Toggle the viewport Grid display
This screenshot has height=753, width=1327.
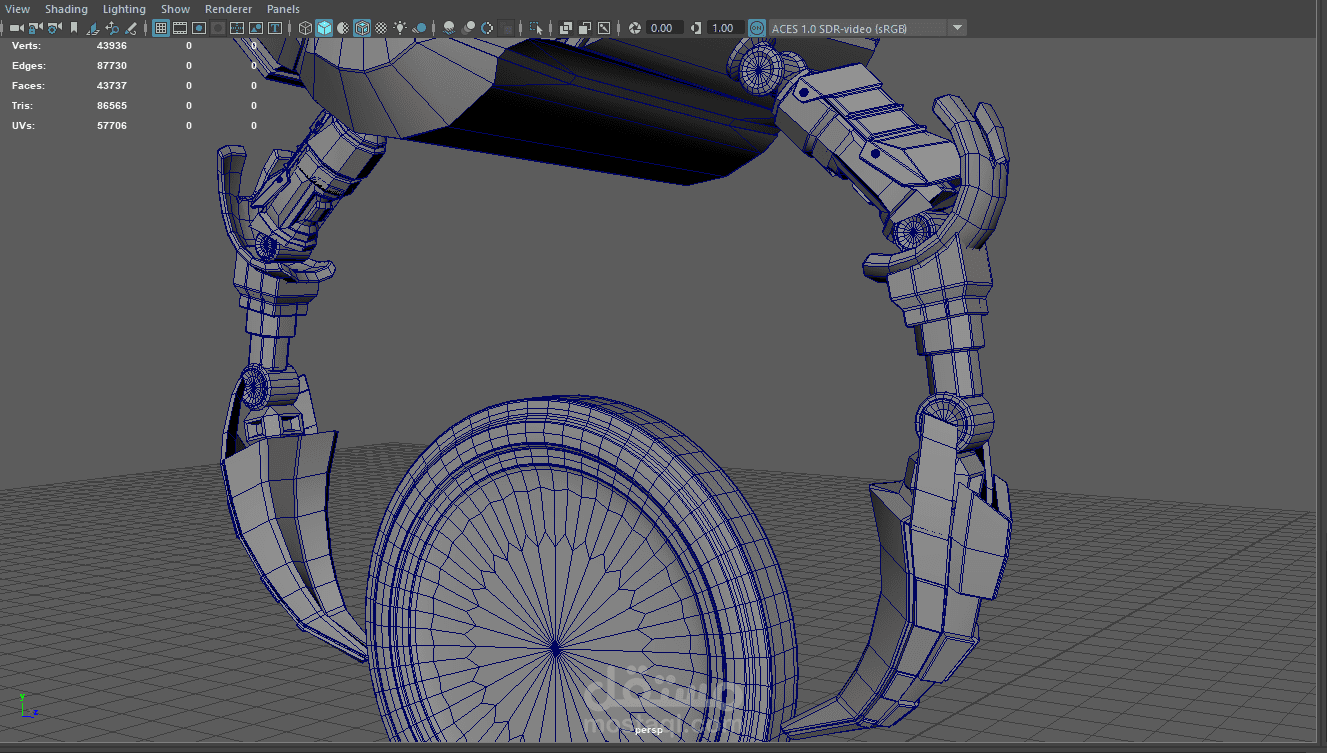160,28
